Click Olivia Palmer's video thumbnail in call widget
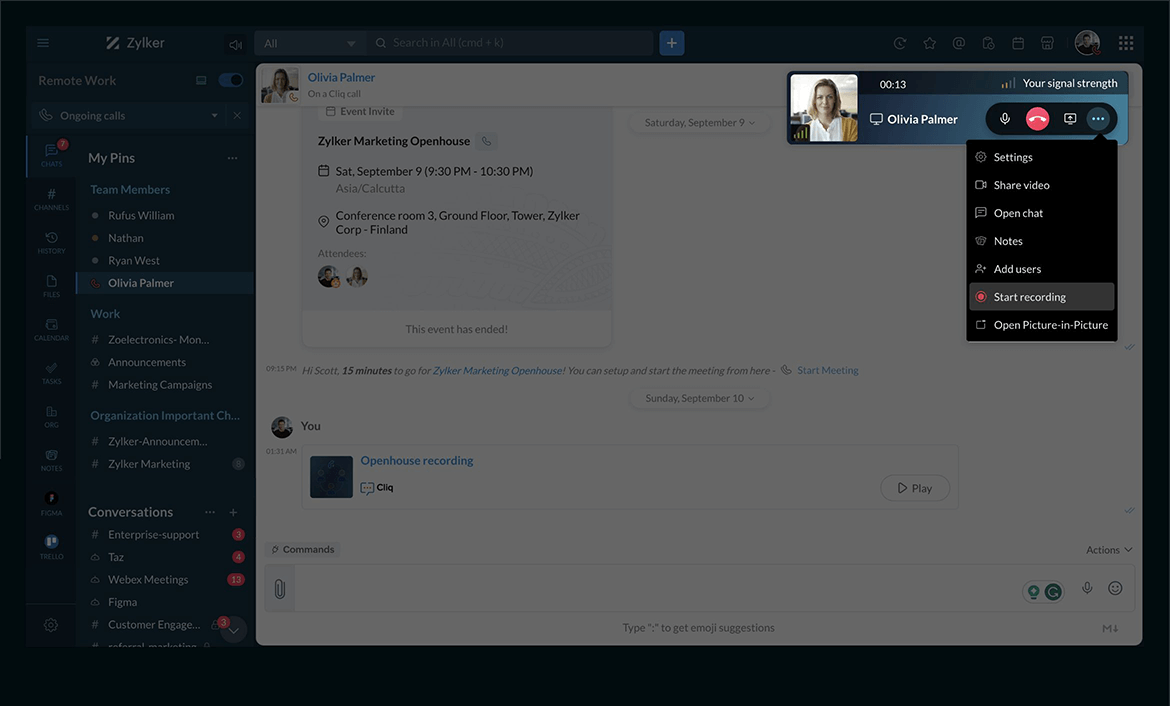The width and height of the screenshot is (1170, 706). (x=824, y=108)
